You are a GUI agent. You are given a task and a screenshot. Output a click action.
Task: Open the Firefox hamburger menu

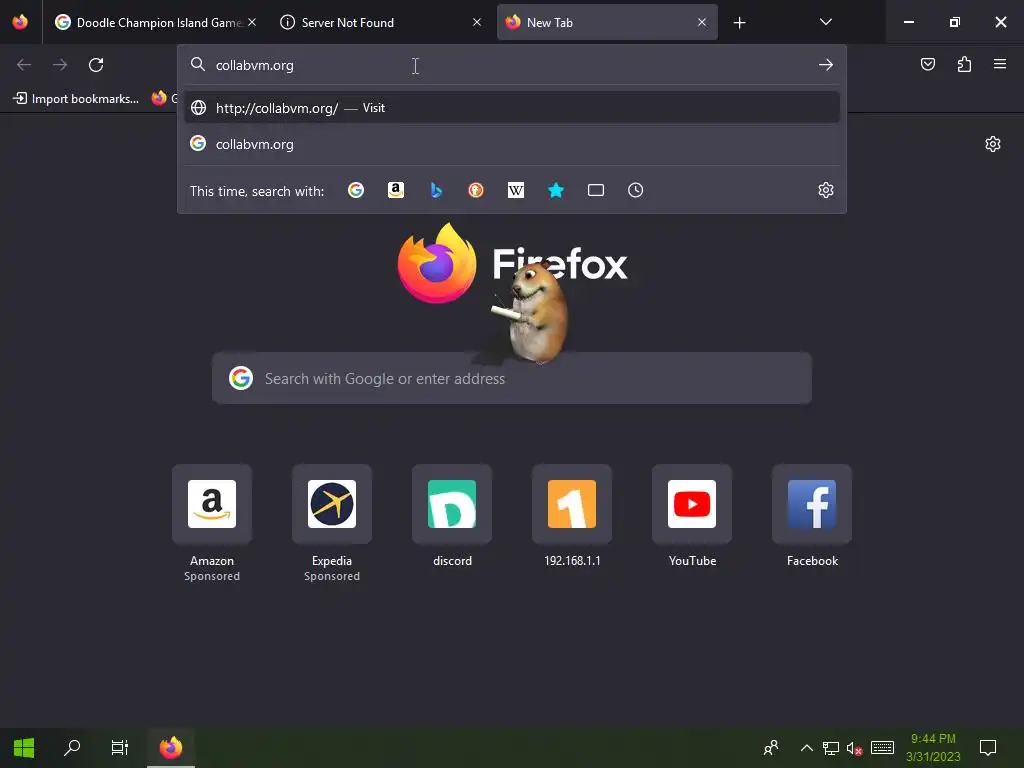1000,64
